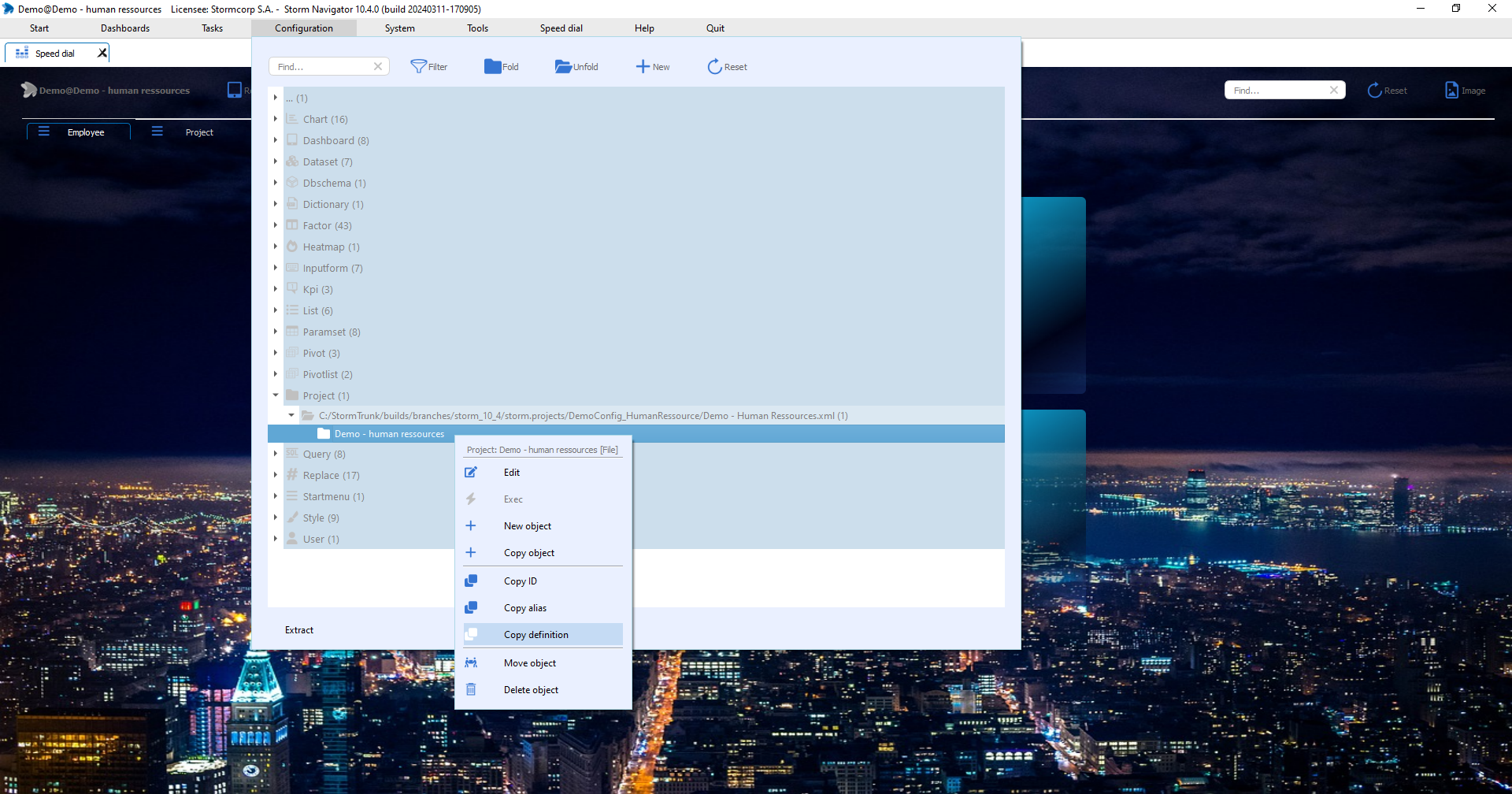This screenshot has width=1512, height=794.
Task: Click the Employee list icon in Speed dial
Action: pos(44,132)
